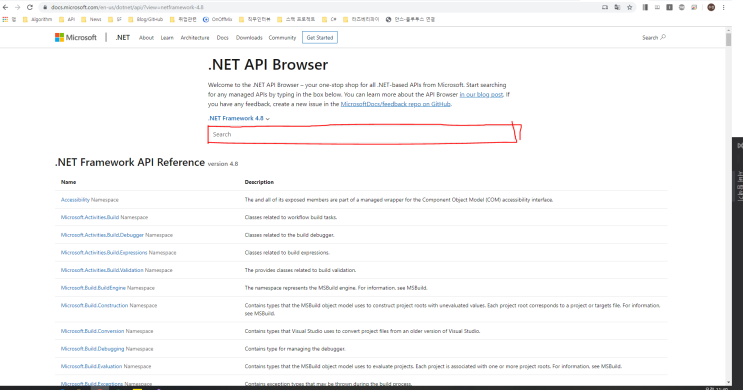743x390 pixels.
Task: Bookmark this page with the star icon
Action: click(629, 7)
